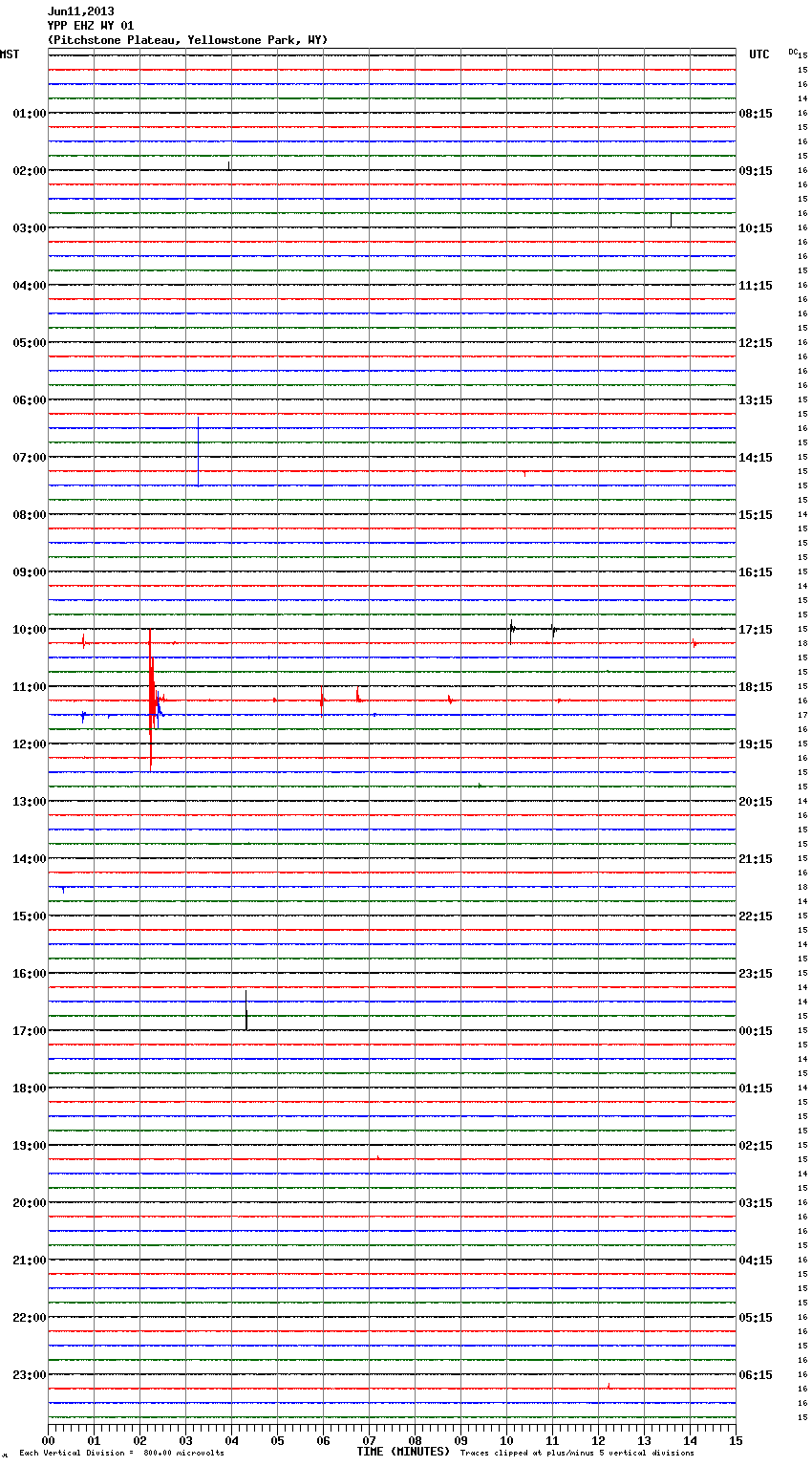The image size is (812, 1466).
Task: Select the 03:00 MST row label
Action: pos(29,228)
